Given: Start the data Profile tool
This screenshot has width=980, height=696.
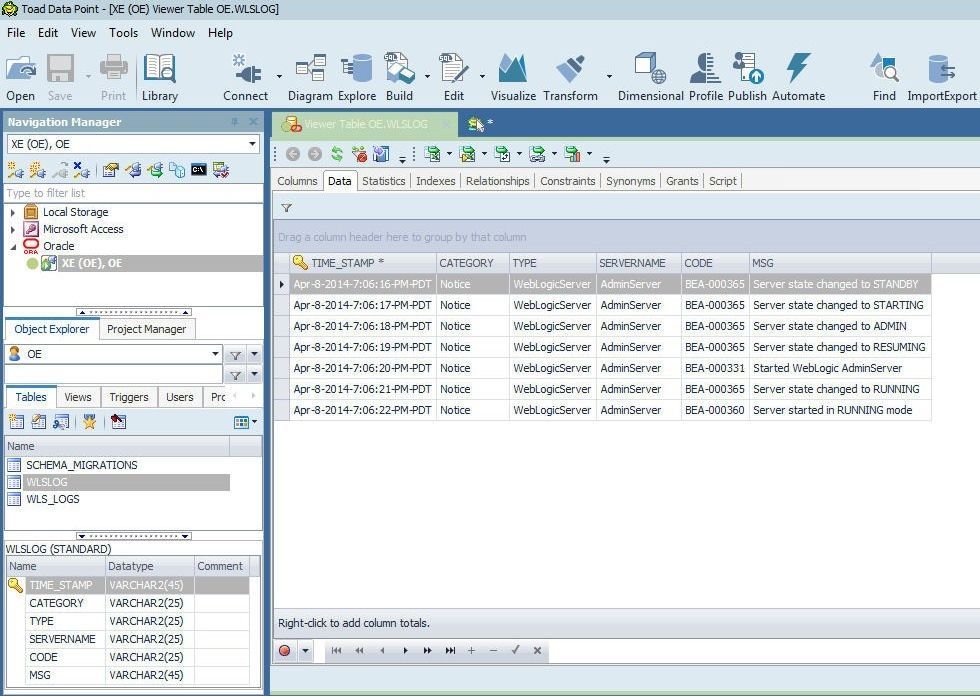Looking at the screenshot, I should 706,77.
